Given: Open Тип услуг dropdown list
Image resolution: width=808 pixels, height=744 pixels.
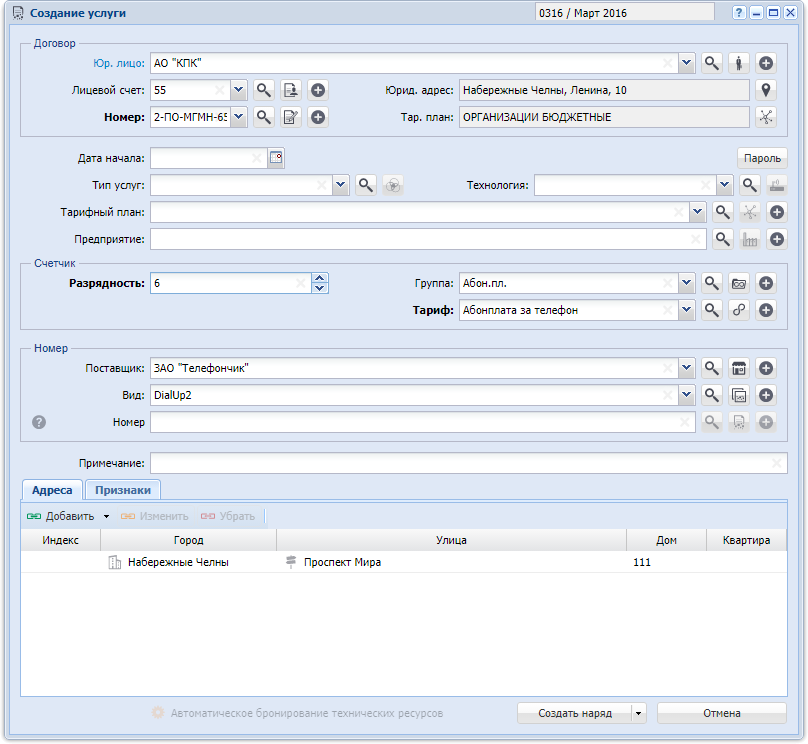Looking at the screenshot, I should pyautogui.click(x=341, y=185).
